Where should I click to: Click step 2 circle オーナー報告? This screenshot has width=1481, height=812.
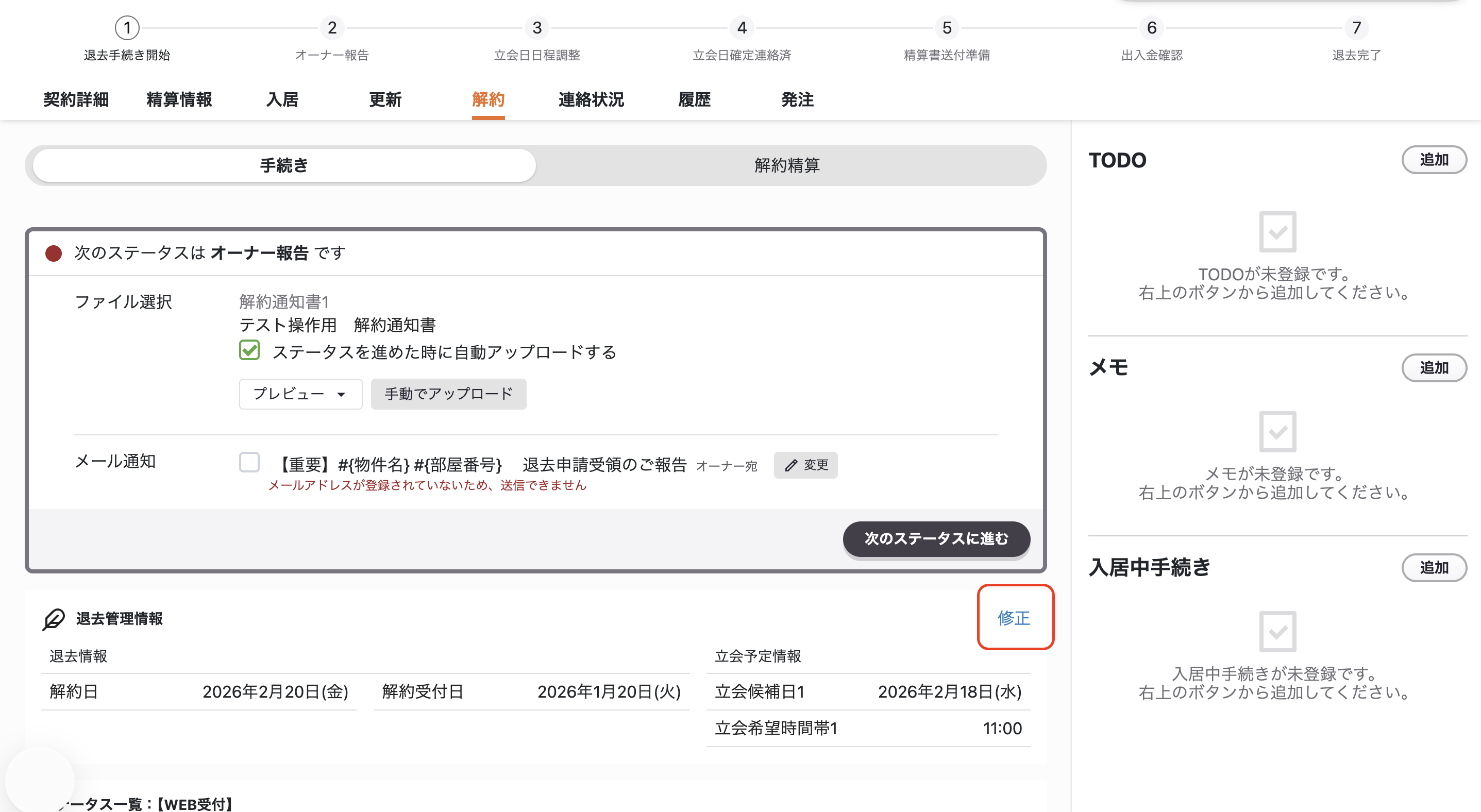point(332,28)
